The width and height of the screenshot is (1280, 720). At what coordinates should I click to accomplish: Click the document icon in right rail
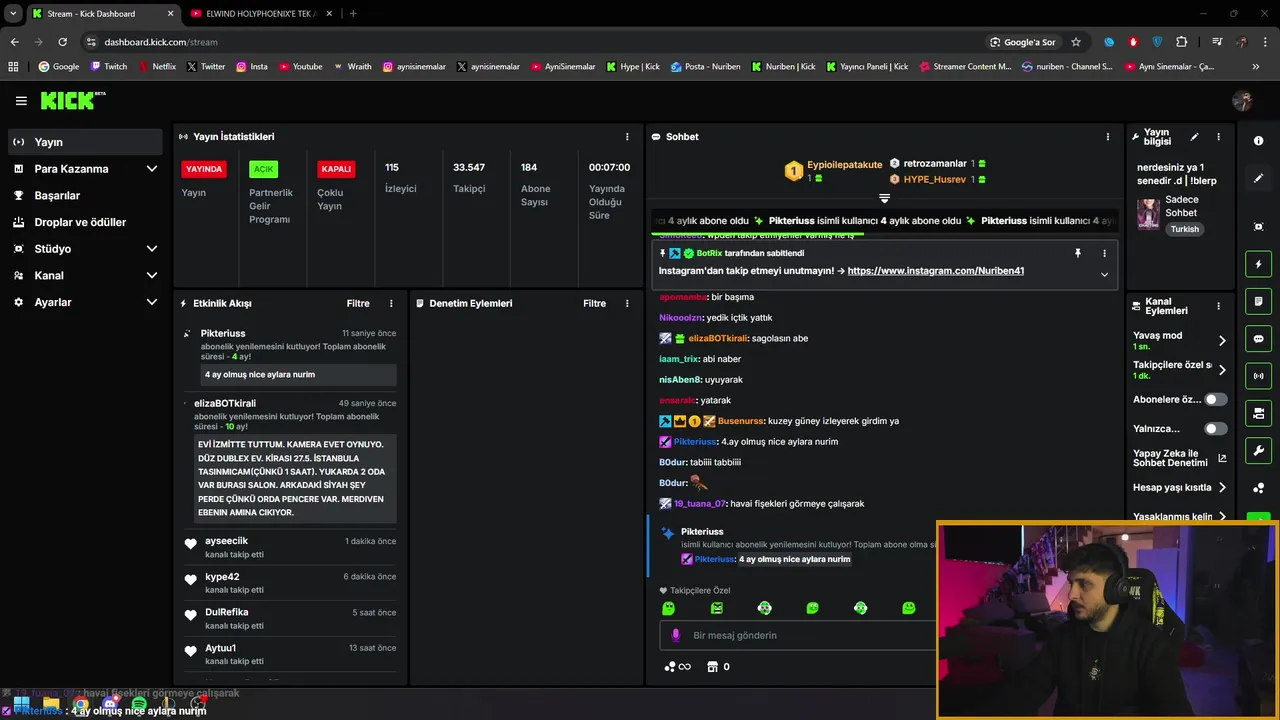click(1258, 301)
